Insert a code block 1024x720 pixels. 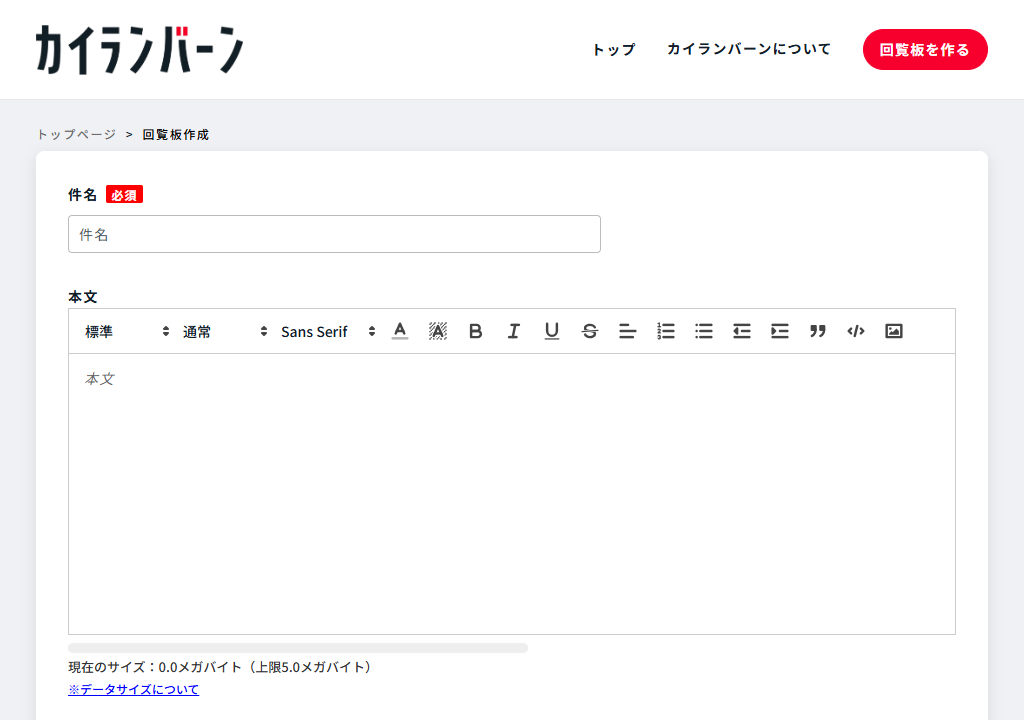coord(856,331)
